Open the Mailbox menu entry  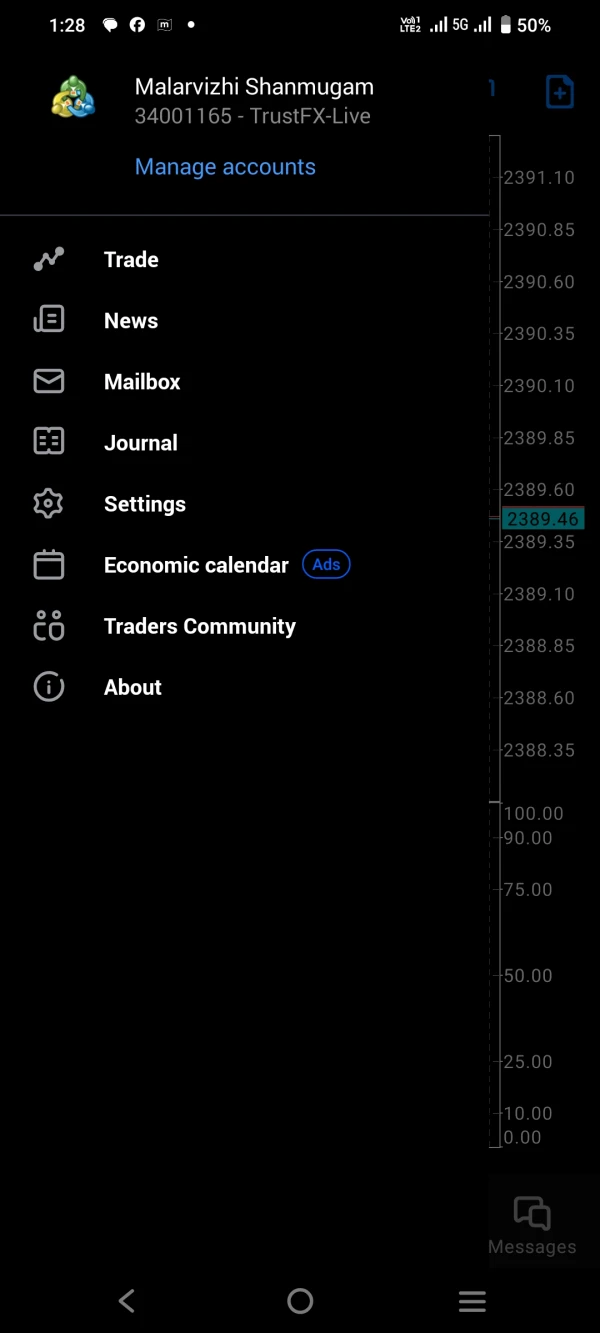tap(142, 382)
